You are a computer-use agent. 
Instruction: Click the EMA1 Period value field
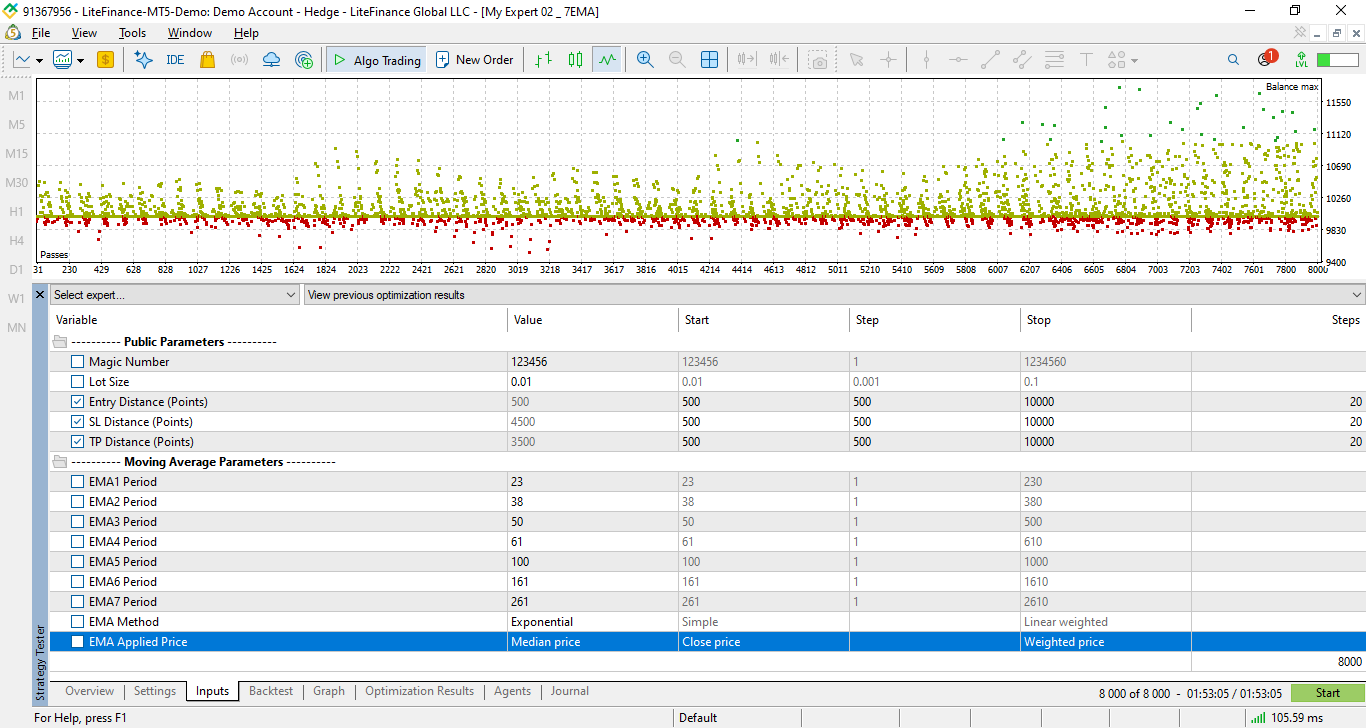coord(592,482)
